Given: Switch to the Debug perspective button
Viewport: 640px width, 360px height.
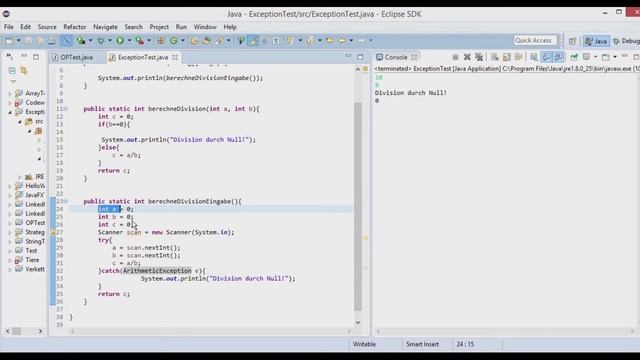Looking at the screenshot, I should pos(626,41).
